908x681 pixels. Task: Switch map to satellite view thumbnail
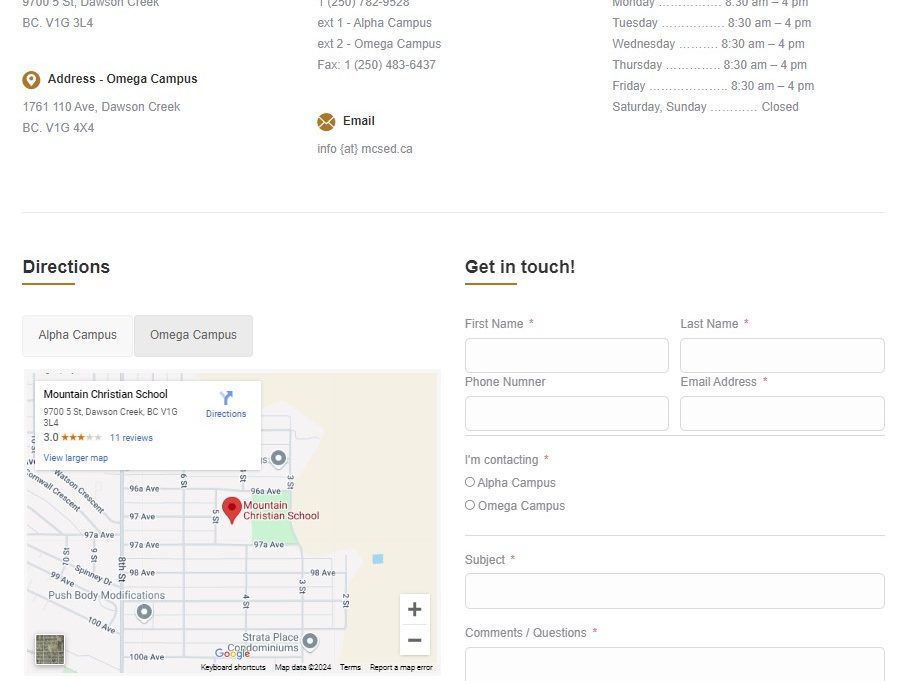(x=50, y=649)
